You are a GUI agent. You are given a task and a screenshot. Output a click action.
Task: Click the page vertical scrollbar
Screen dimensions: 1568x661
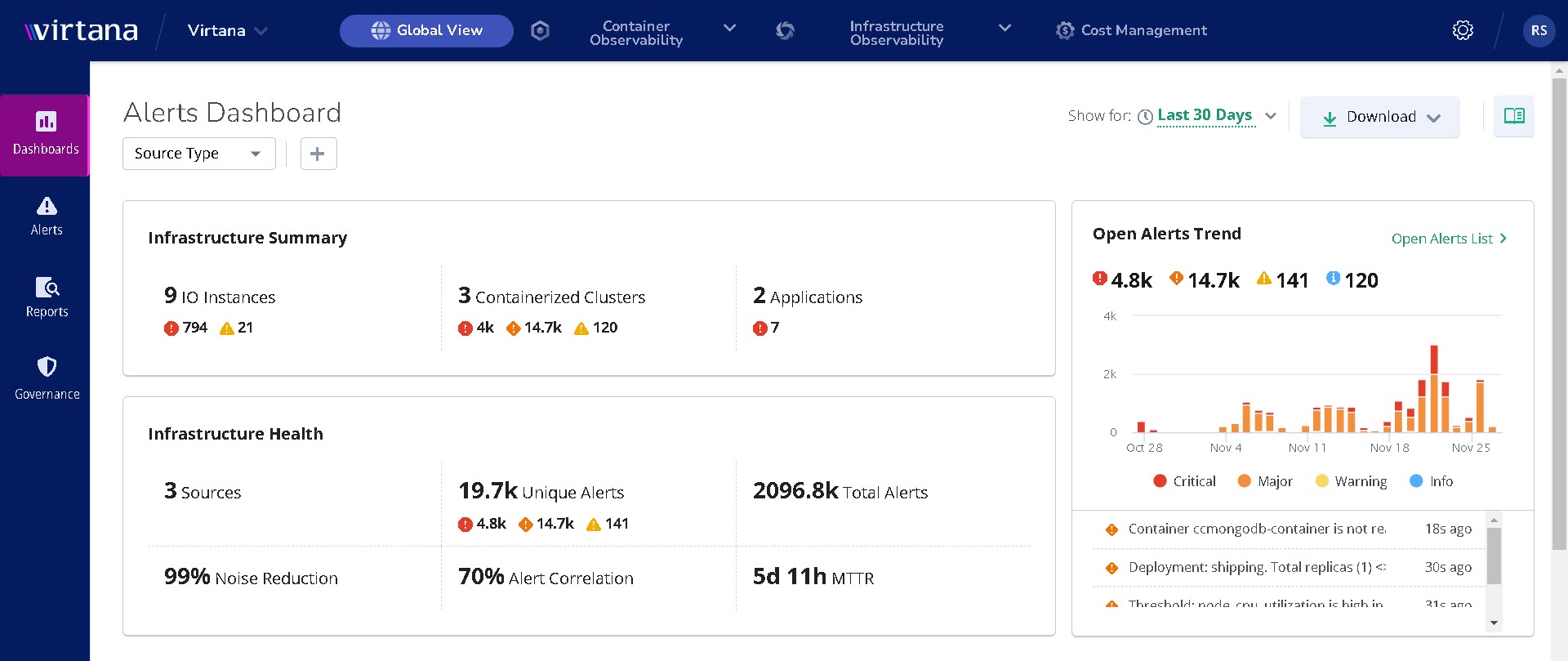tap(1559, 314)
